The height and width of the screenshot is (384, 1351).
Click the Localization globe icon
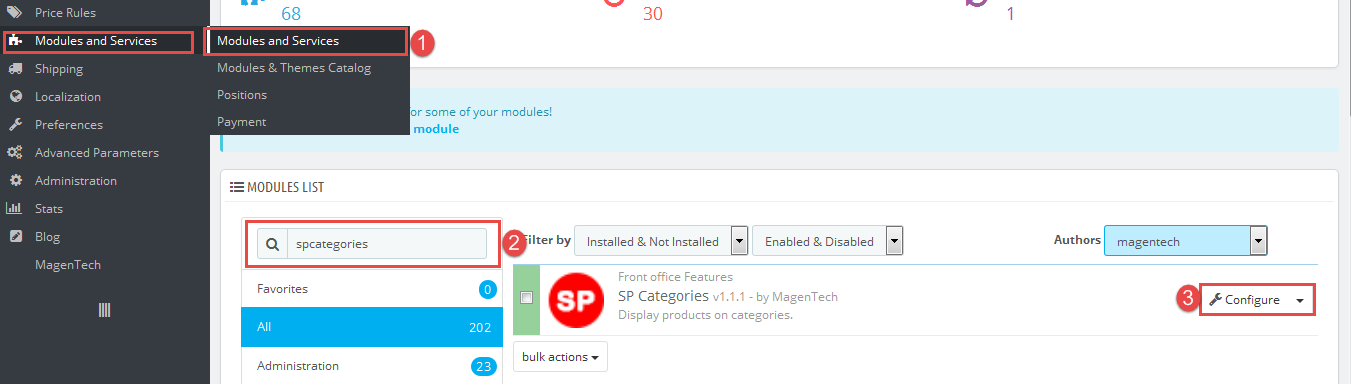(15, 97)
